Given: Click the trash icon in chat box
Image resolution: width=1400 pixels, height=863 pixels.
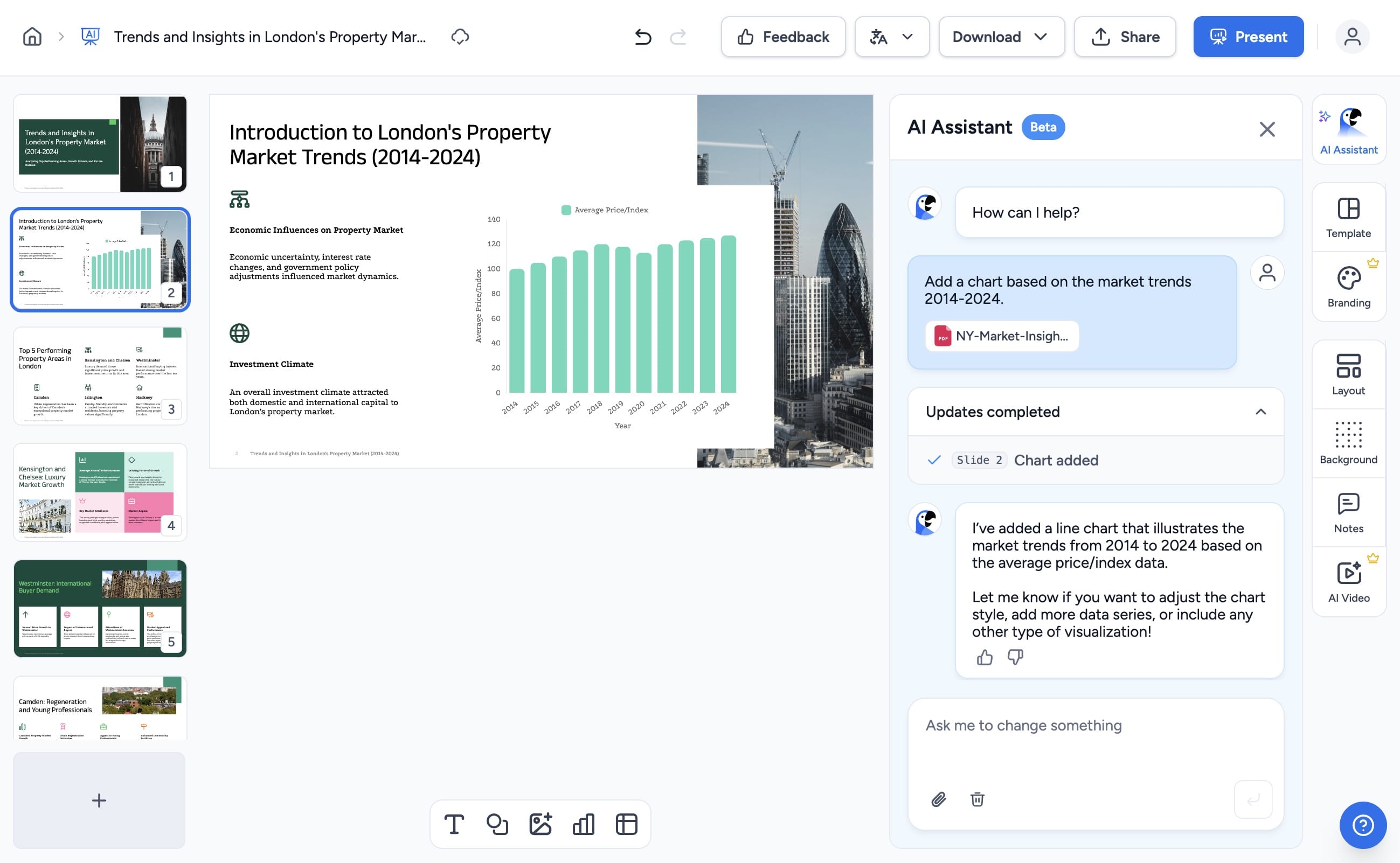Looking at the screenshot, I should coord(977,799).
